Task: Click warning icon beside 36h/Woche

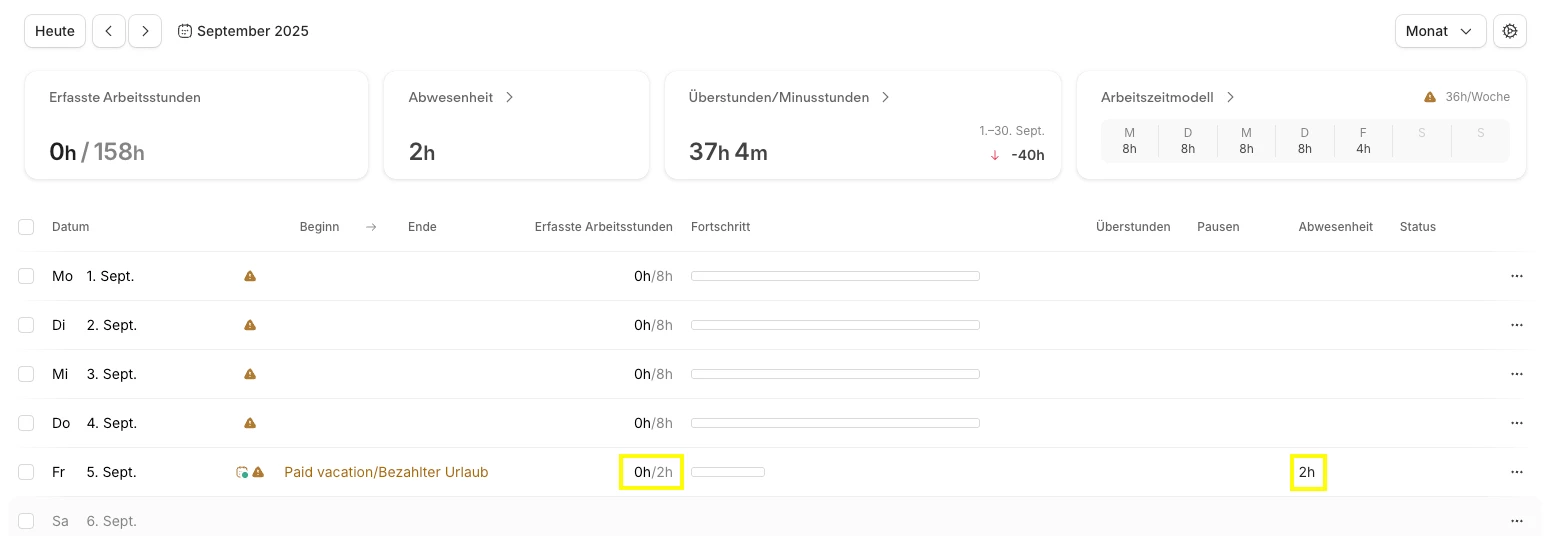Action: point(1430,97)
